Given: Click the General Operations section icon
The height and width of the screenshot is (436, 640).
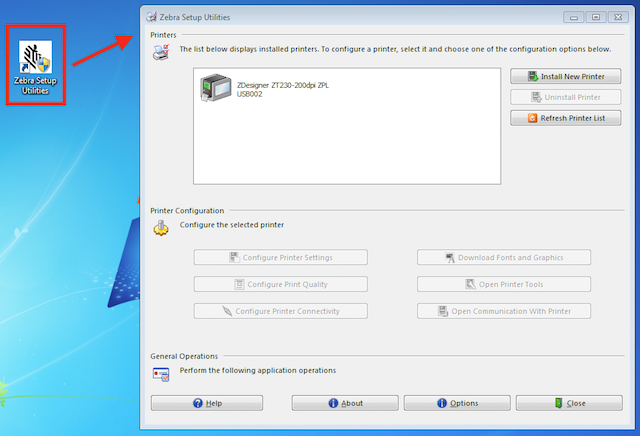Looking at the screenshot, I should point(160,373).
